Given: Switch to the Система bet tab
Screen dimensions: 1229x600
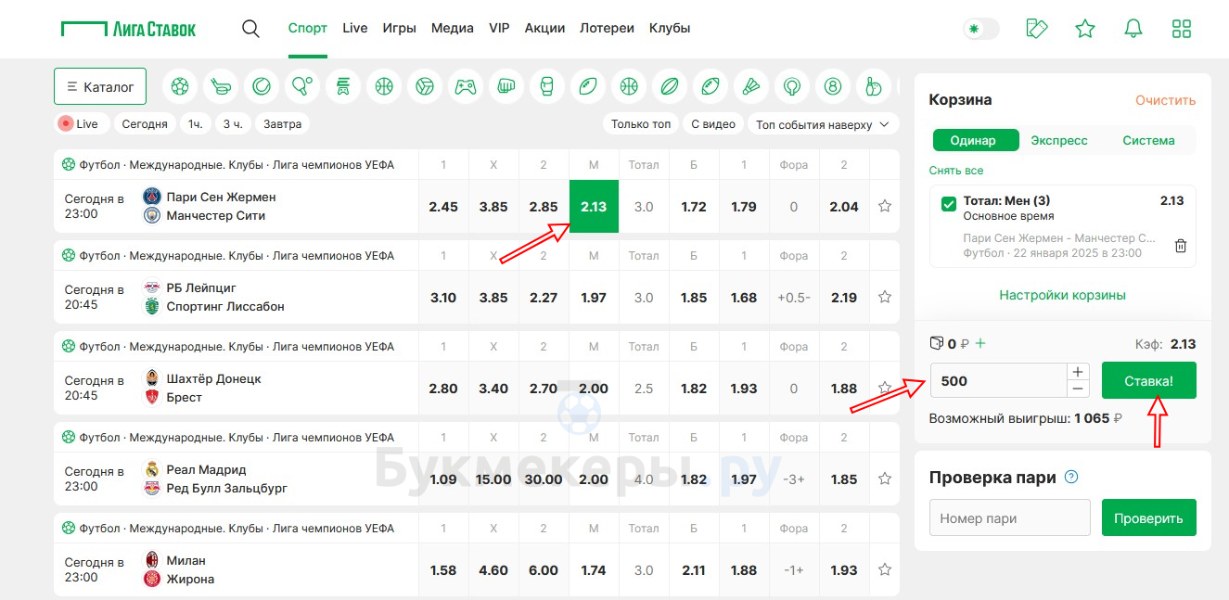Looking at the screenshot, I should click(1148, 140).
